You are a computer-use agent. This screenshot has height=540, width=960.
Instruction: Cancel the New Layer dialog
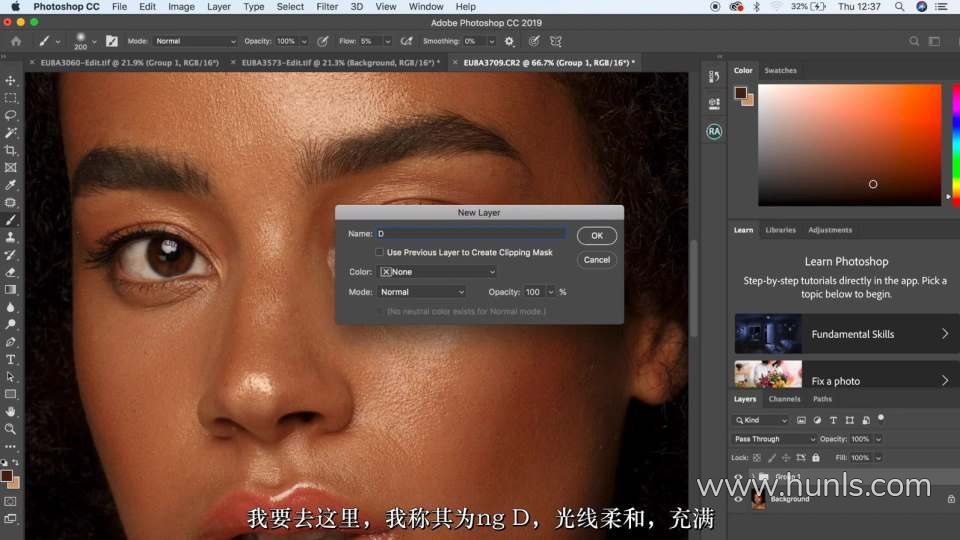pos(596,260)
